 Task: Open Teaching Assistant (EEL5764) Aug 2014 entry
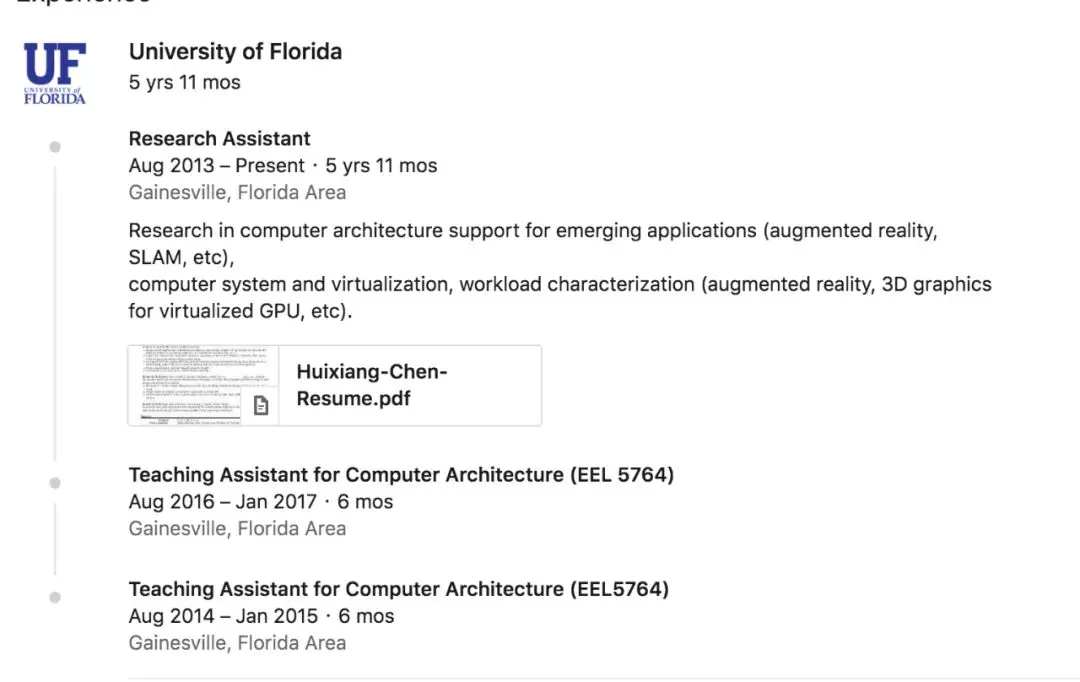click(x=399, y=589)
